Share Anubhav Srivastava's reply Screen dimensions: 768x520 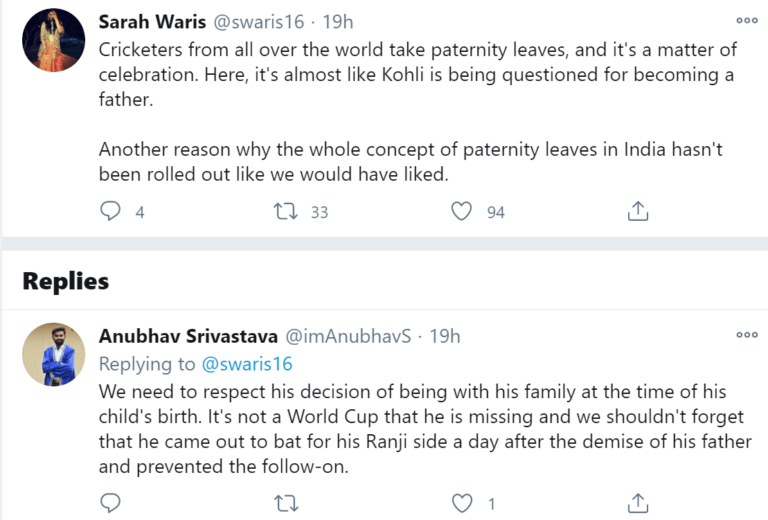[x=638, y=501]
